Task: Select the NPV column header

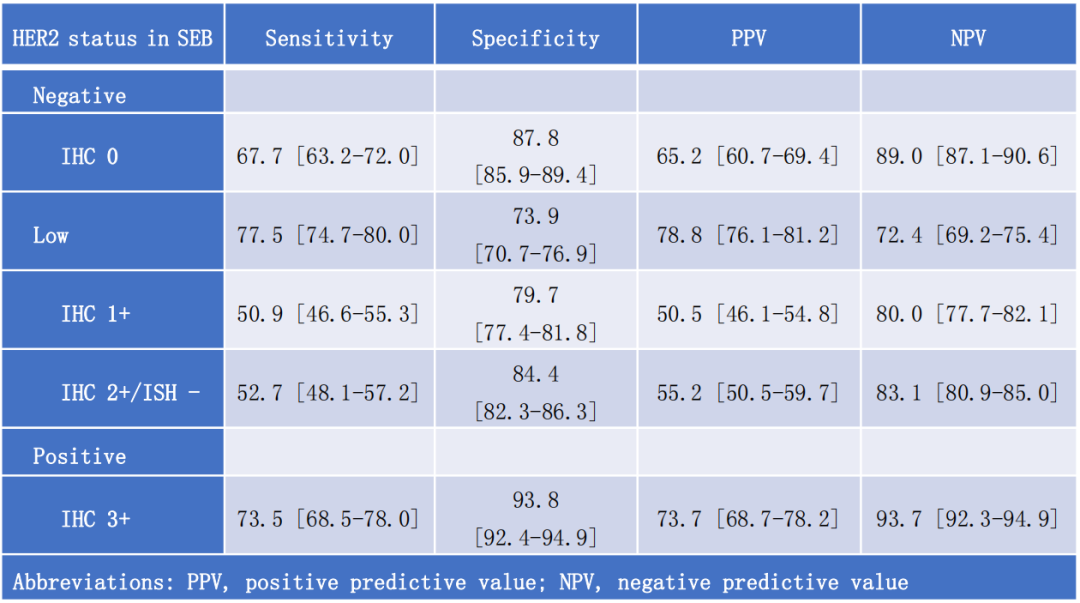Action: (968, 39)
